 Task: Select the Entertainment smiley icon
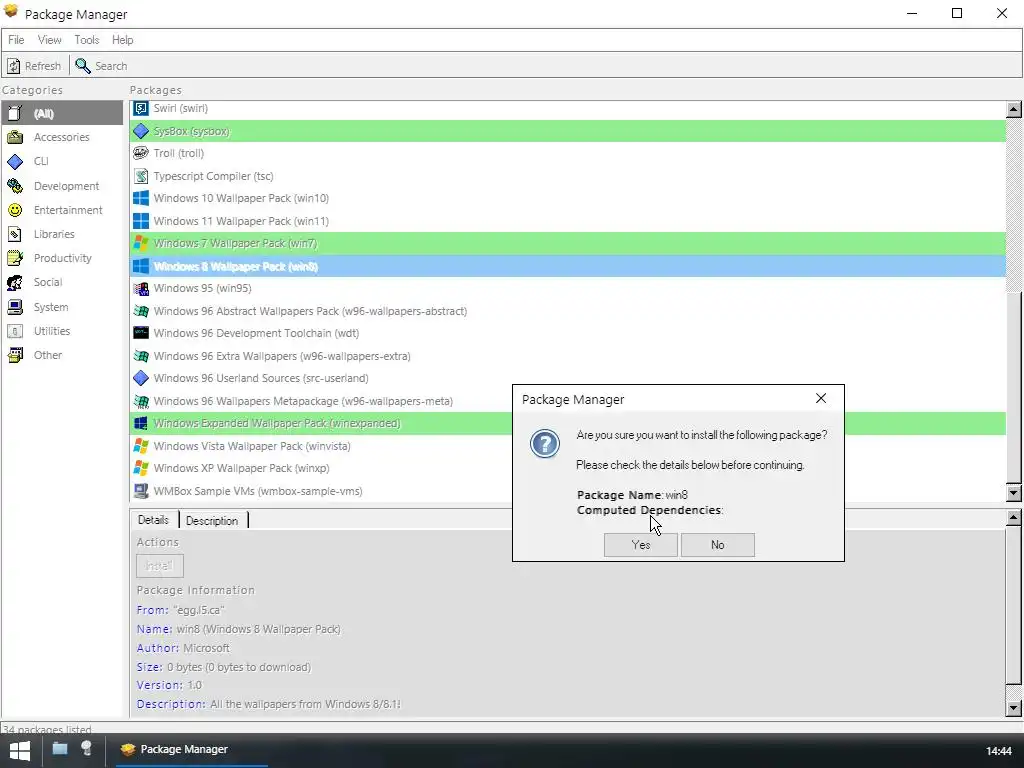pyautogui.click(x=15, y=210)
